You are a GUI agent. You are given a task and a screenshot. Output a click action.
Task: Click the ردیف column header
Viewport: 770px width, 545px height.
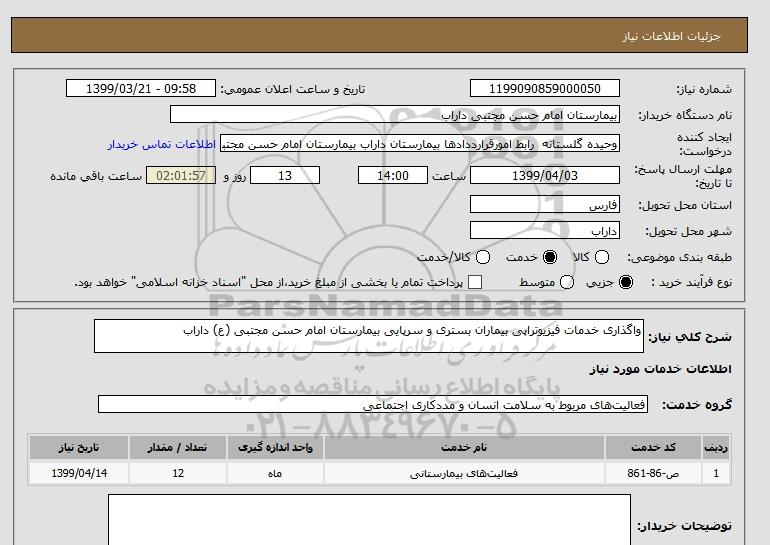pos(716,447)
